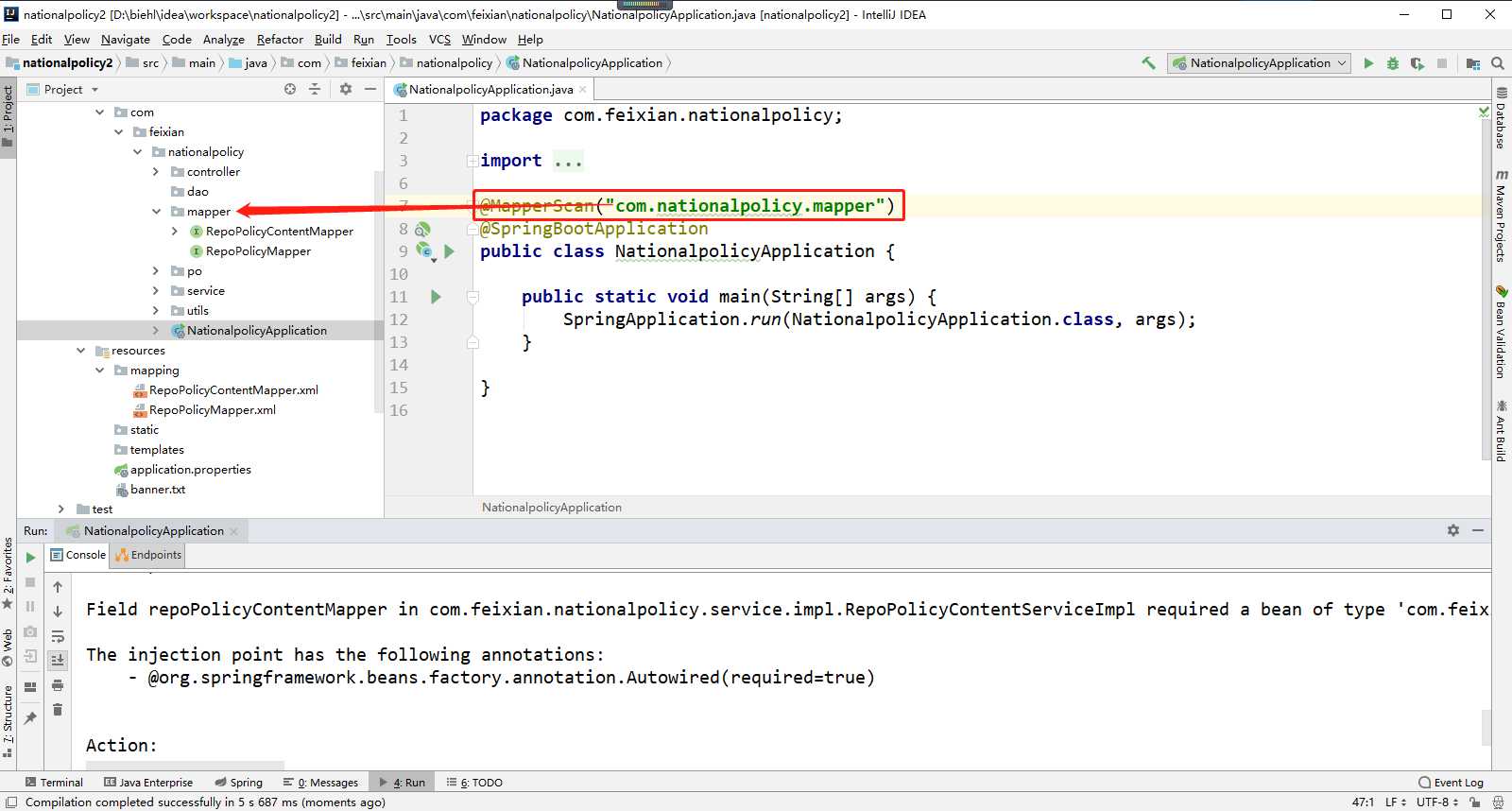Image resolution: width=1512 pixels, height=811 pixels.
Task: Open the Spring tool window
Action: pos(238,782)
